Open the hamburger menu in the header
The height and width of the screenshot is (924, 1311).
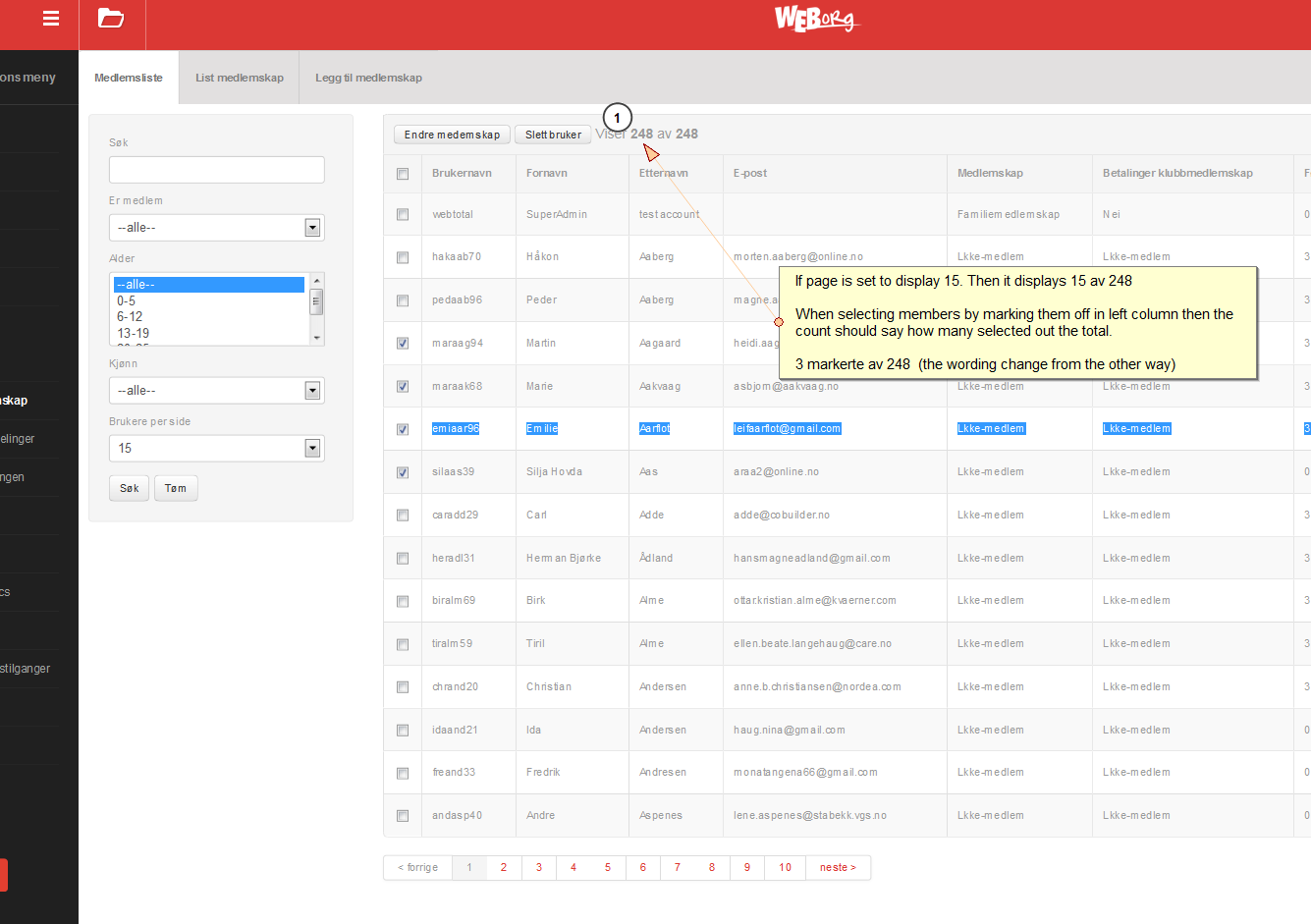click(51, 18)
